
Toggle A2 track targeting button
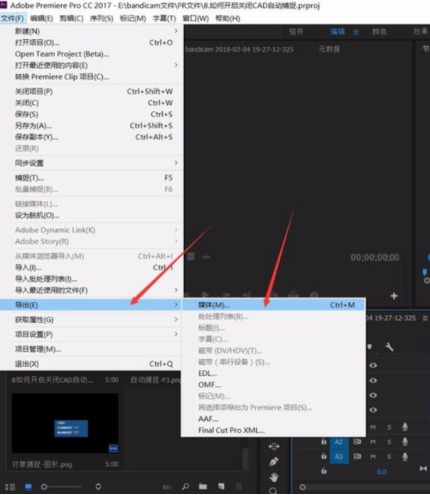click(x=339, y=442)
